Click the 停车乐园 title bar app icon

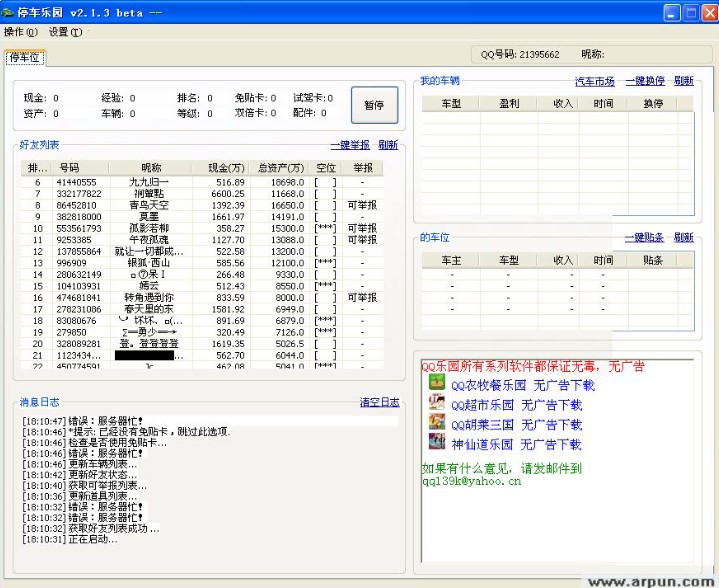click(x=10, y=12)
